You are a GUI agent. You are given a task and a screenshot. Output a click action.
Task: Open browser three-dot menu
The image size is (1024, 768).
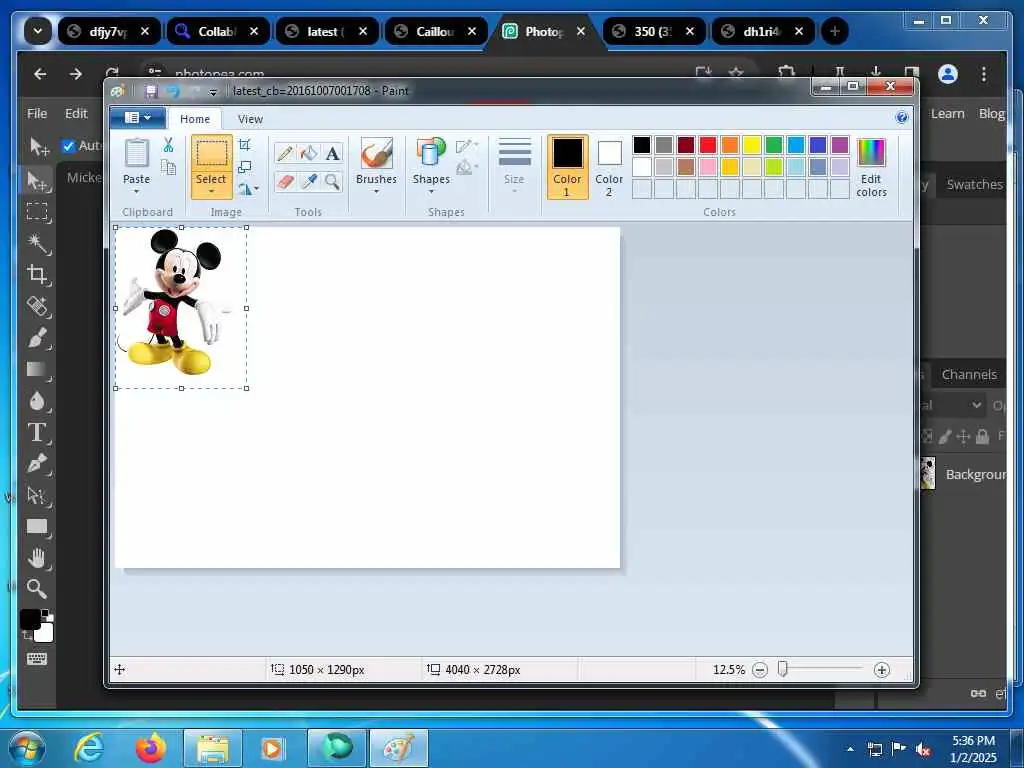pos(984,74)
